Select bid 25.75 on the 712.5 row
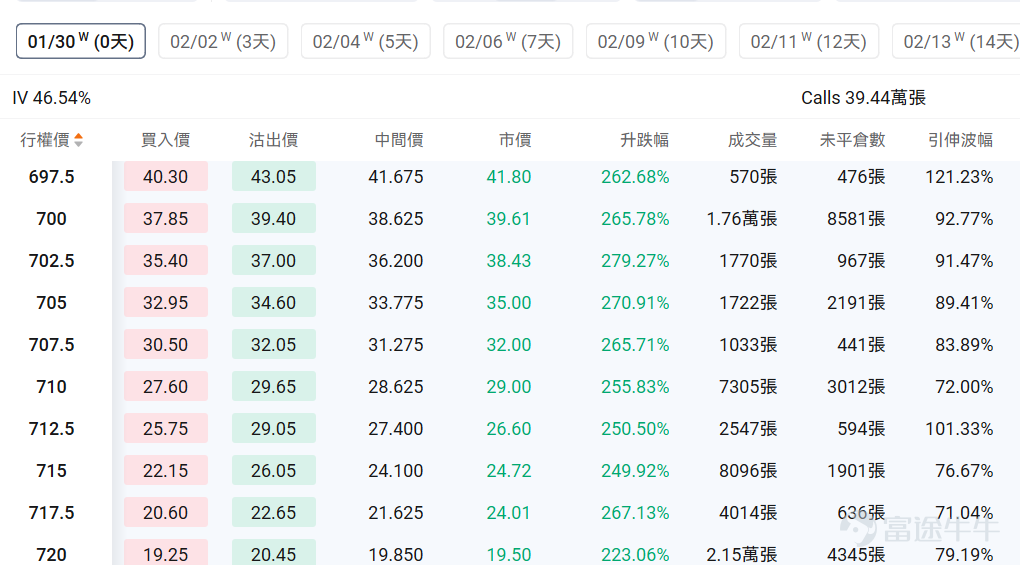Screen dimensions: 1020x565 coord(166,428)
